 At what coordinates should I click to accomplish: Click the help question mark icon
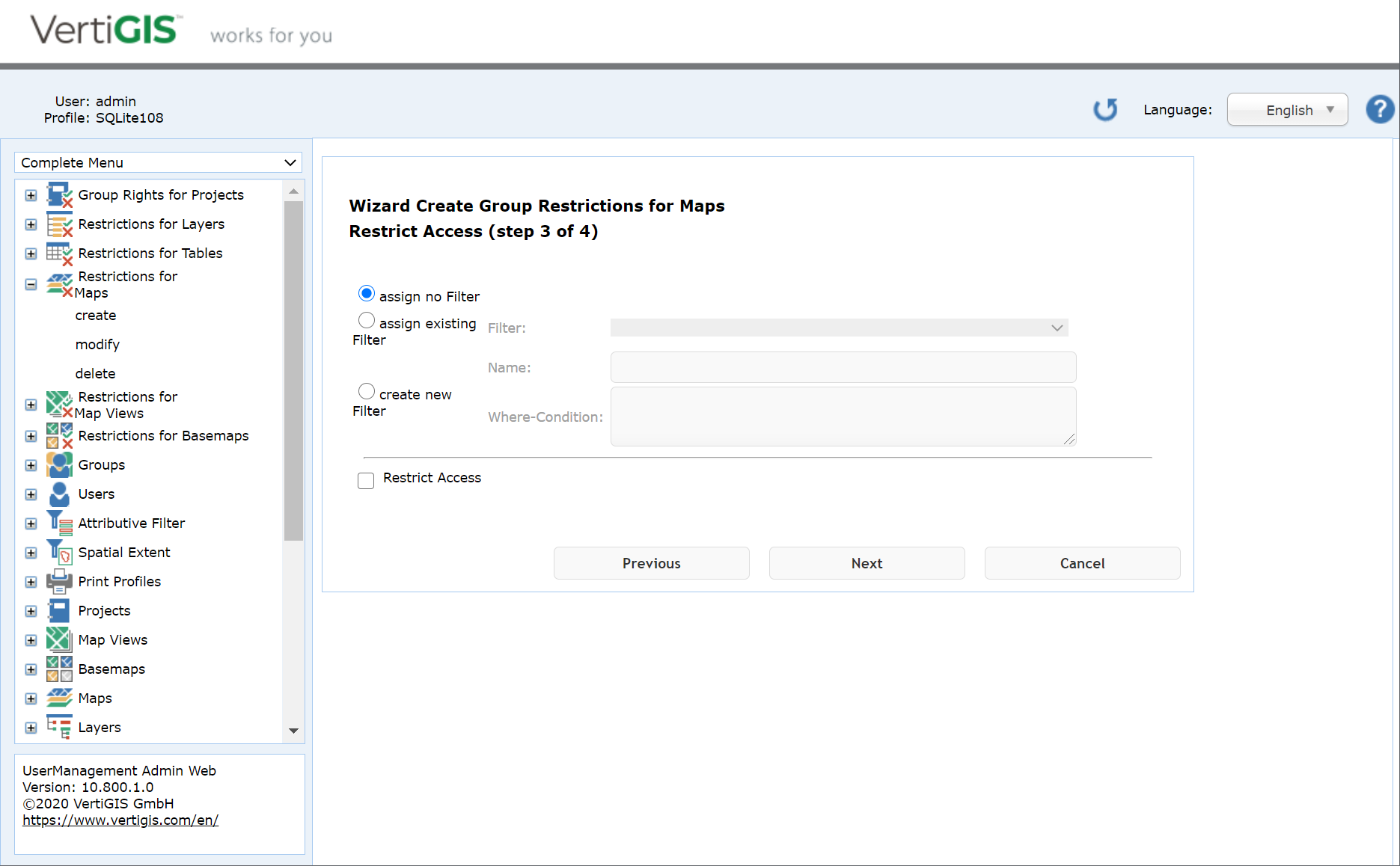click(1380, 109)
